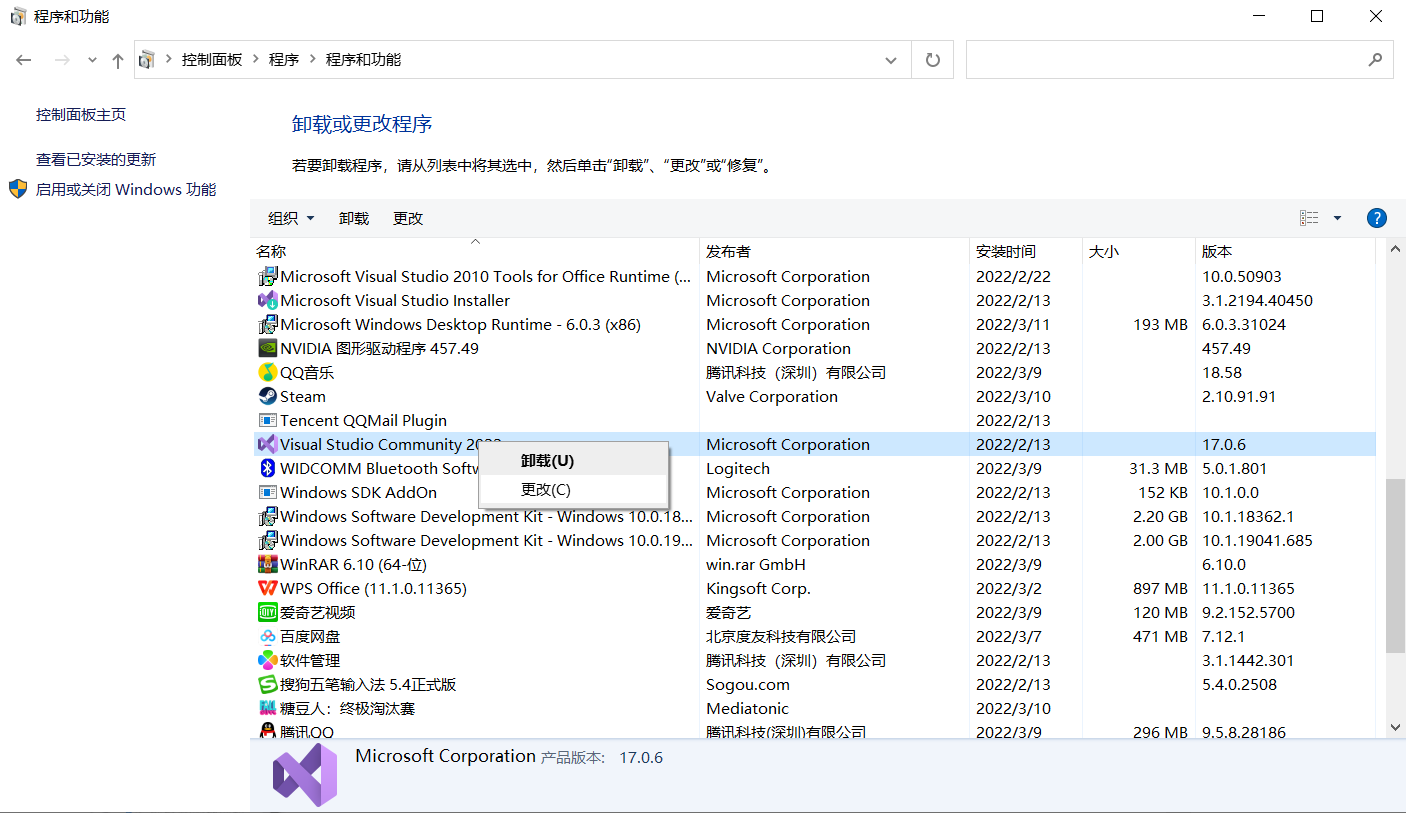Go up one level with up arrow

coord(118,60)
